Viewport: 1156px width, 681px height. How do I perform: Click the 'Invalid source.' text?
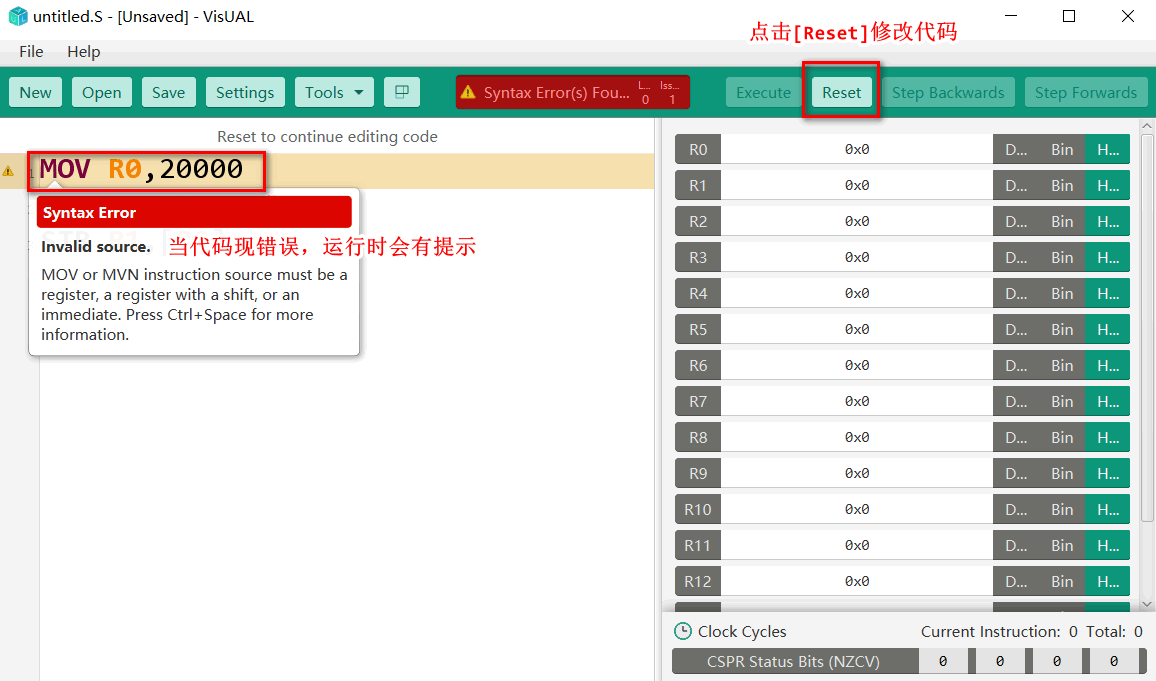pyautogui.click(x=96, y=247)
